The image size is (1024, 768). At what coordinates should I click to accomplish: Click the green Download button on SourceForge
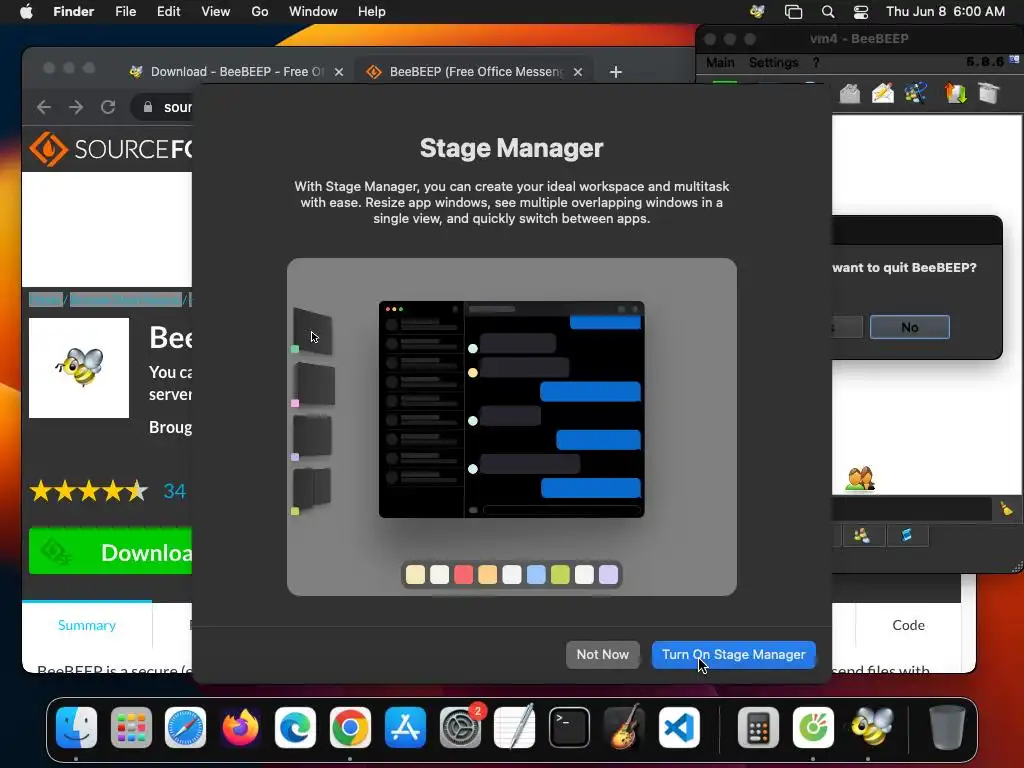tap(110, 552)
